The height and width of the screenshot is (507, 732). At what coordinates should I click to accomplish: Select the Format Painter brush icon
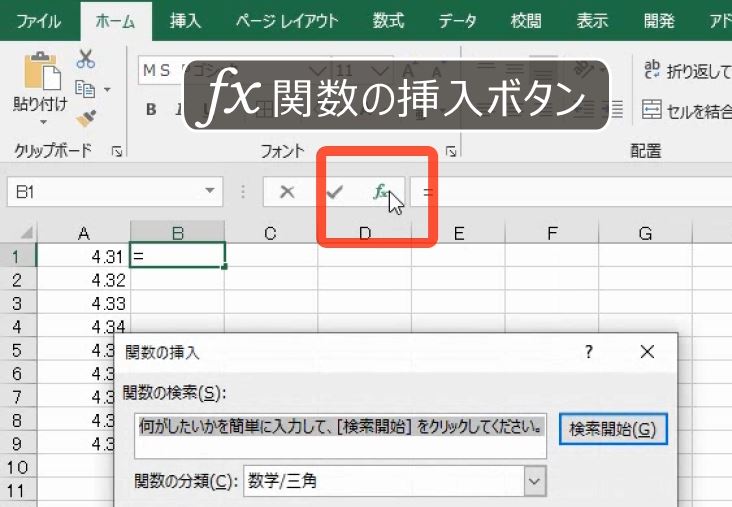tap(86, 118)
